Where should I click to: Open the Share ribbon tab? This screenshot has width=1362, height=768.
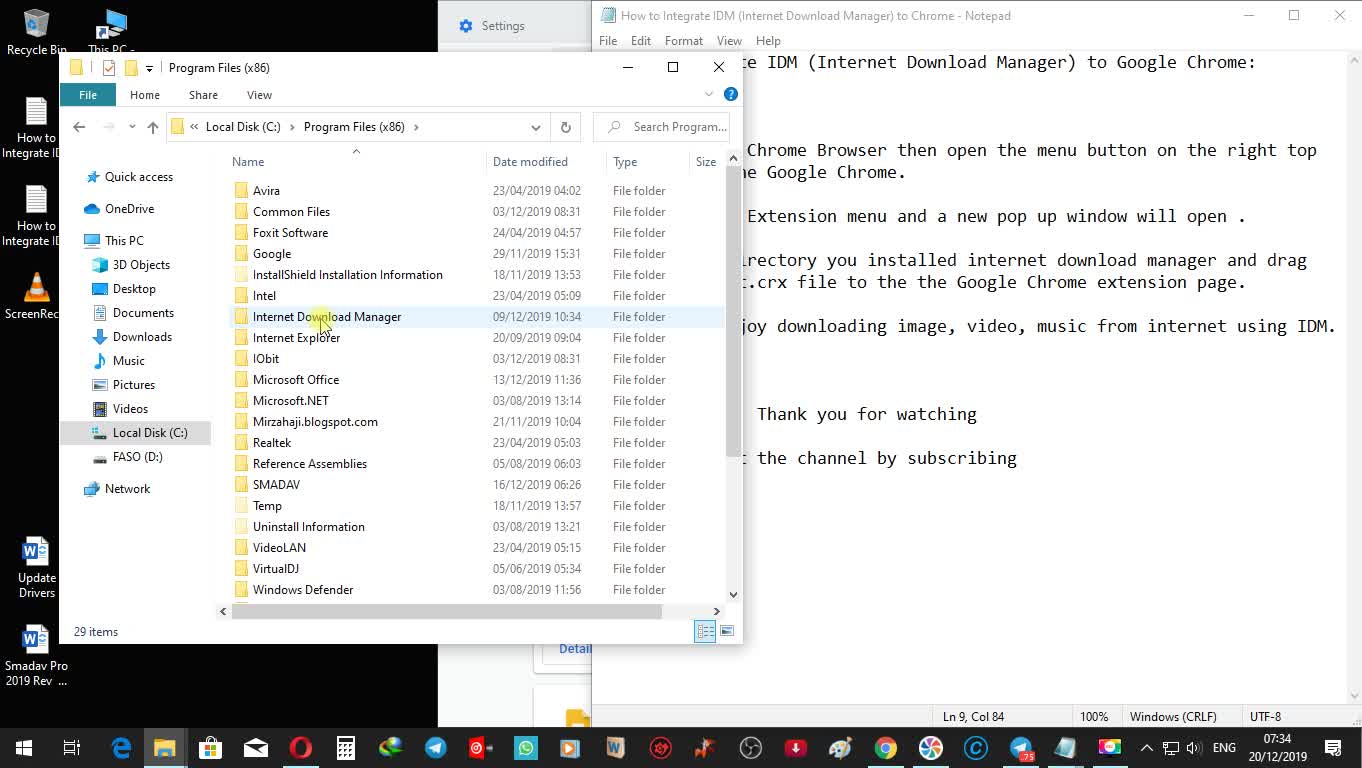coord(203,95)
